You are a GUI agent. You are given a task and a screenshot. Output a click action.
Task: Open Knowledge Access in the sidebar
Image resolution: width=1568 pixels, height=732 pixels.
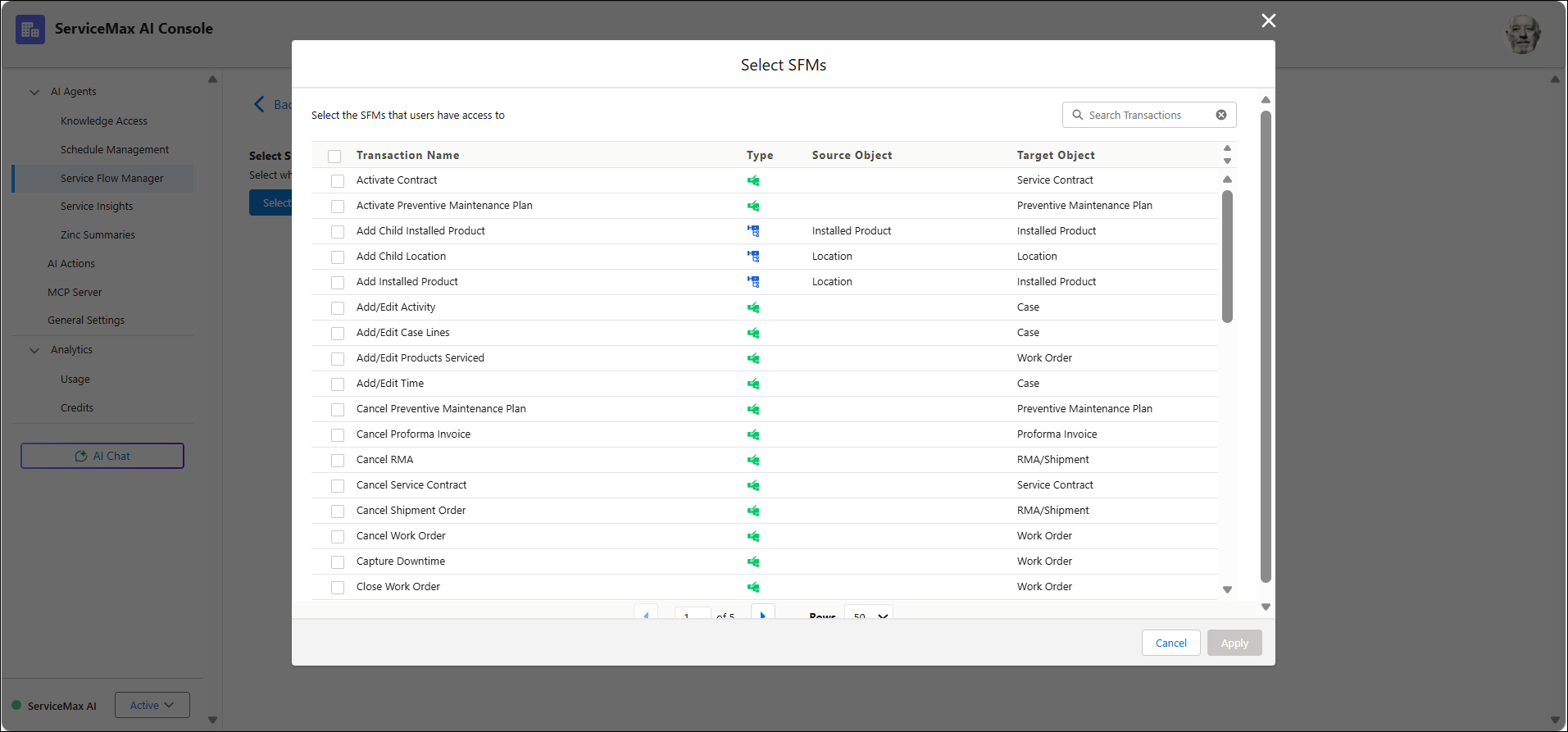(104, 120)
